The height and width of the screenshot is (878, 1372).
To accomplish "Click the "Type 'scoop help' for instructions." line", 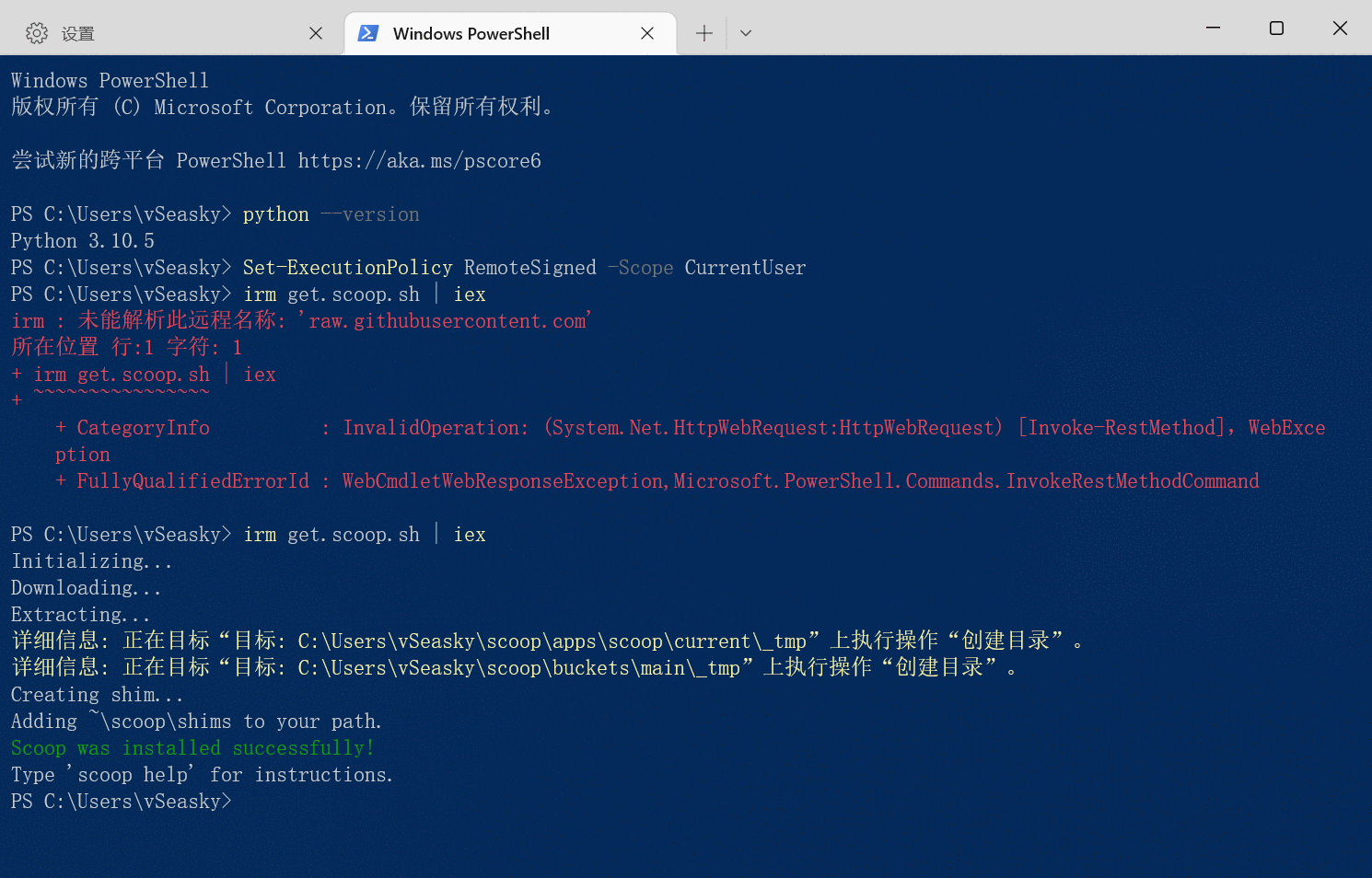I will point(202,775).
